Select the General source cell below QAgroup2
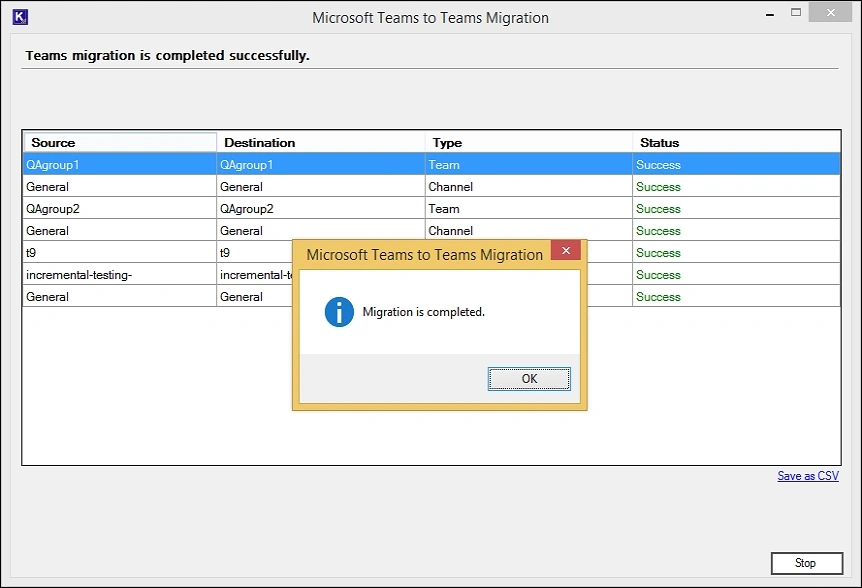The image size is (862, 588). (120, 230)
